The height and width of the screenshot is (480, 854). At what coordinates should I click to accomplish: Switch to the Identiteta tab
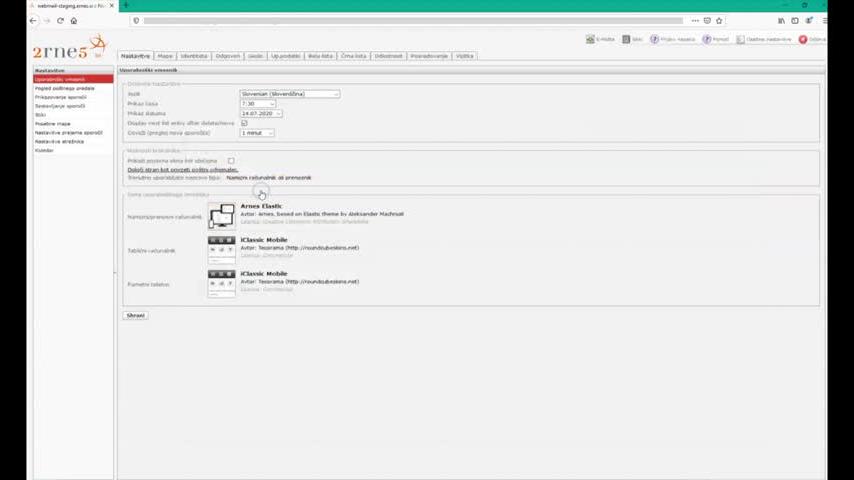point(194,56)
